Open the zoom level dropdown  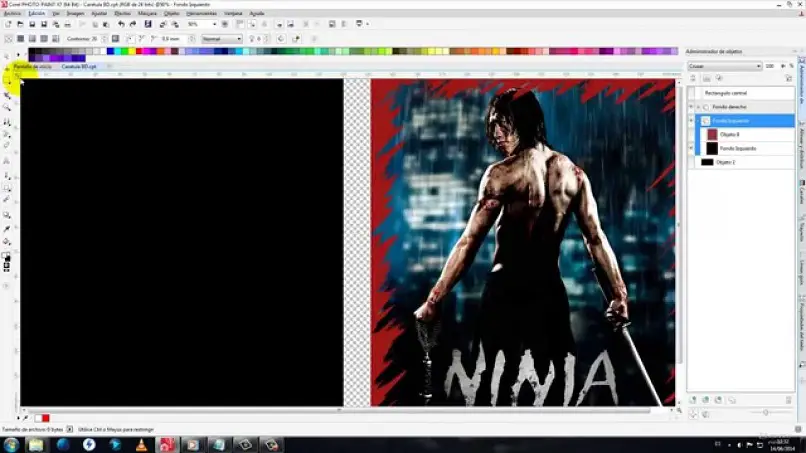click(214, 24)
